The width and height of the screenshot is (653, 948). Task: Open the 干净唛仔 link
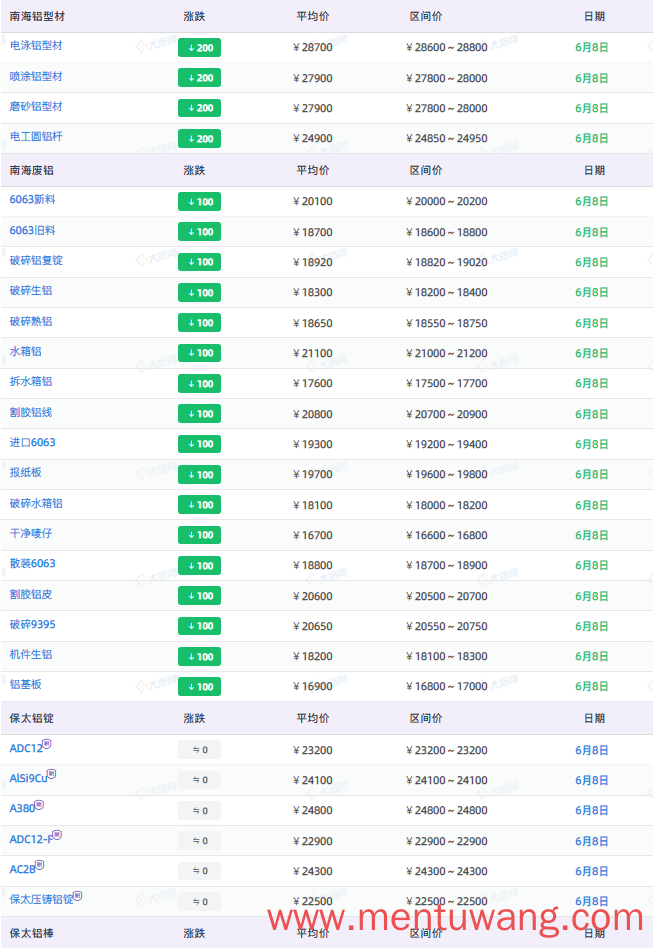[31, 534]
